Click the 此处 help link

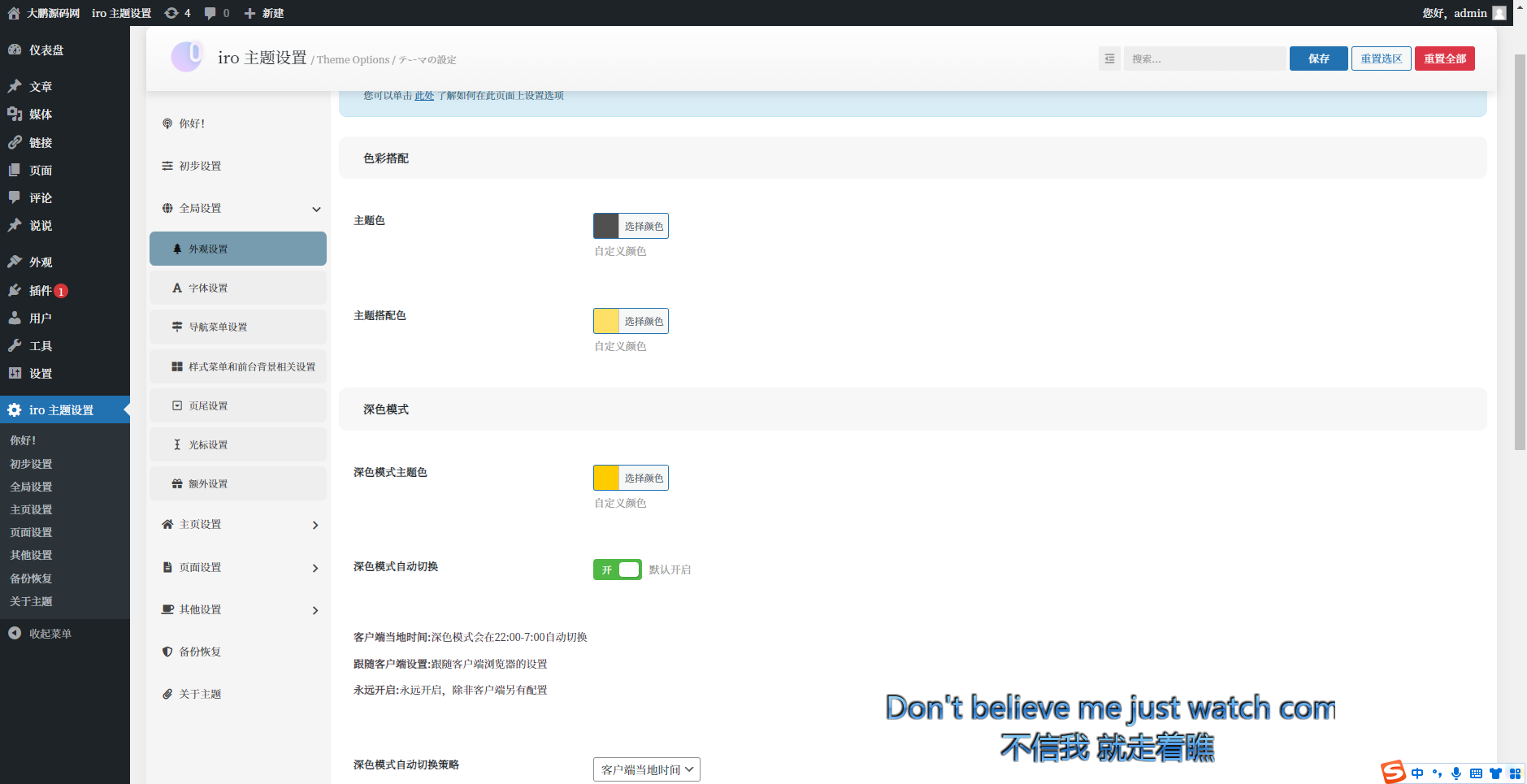point(424,96)
